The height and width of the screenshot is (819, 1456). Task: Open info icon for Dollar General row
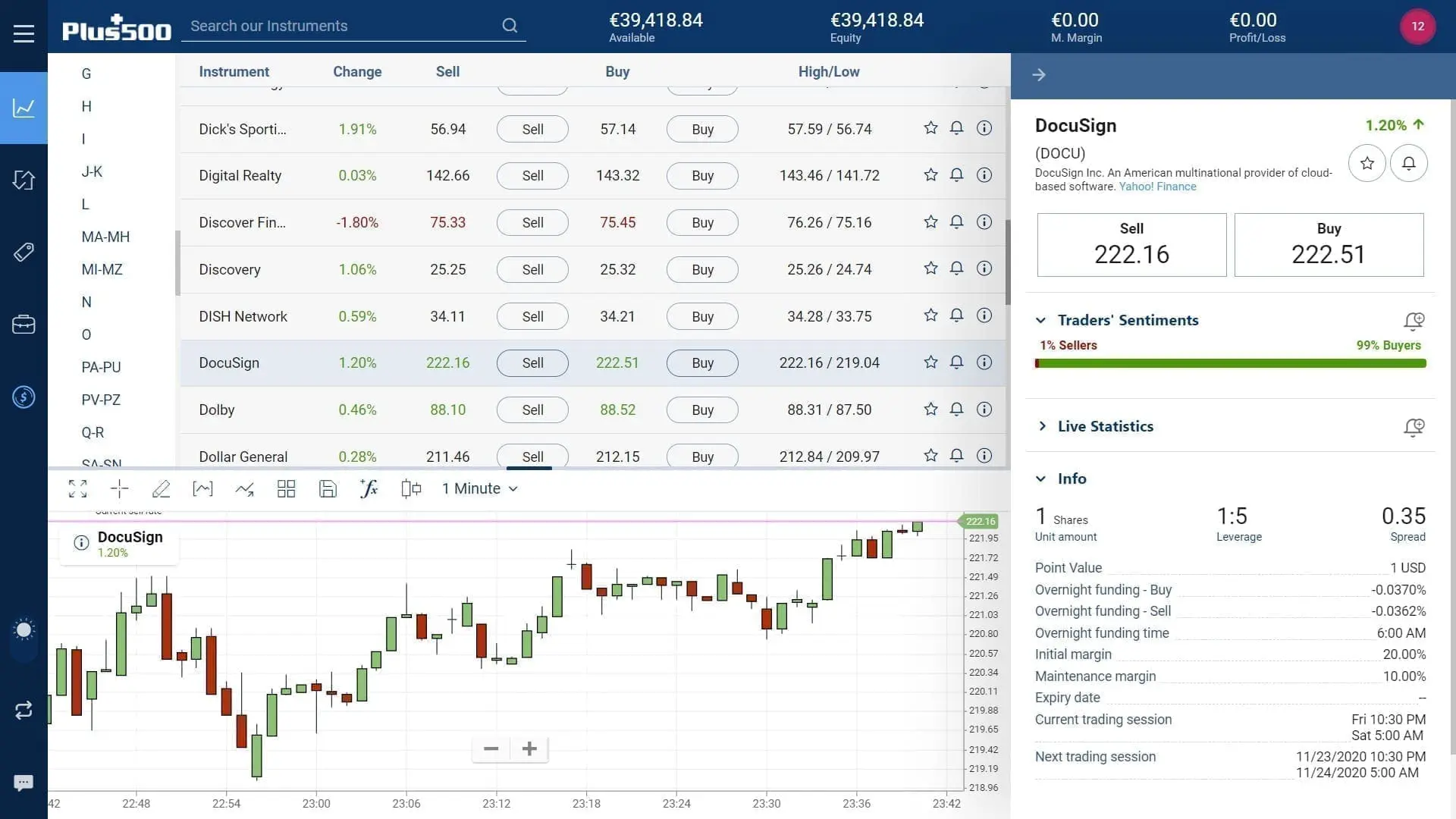click(984, 456)
